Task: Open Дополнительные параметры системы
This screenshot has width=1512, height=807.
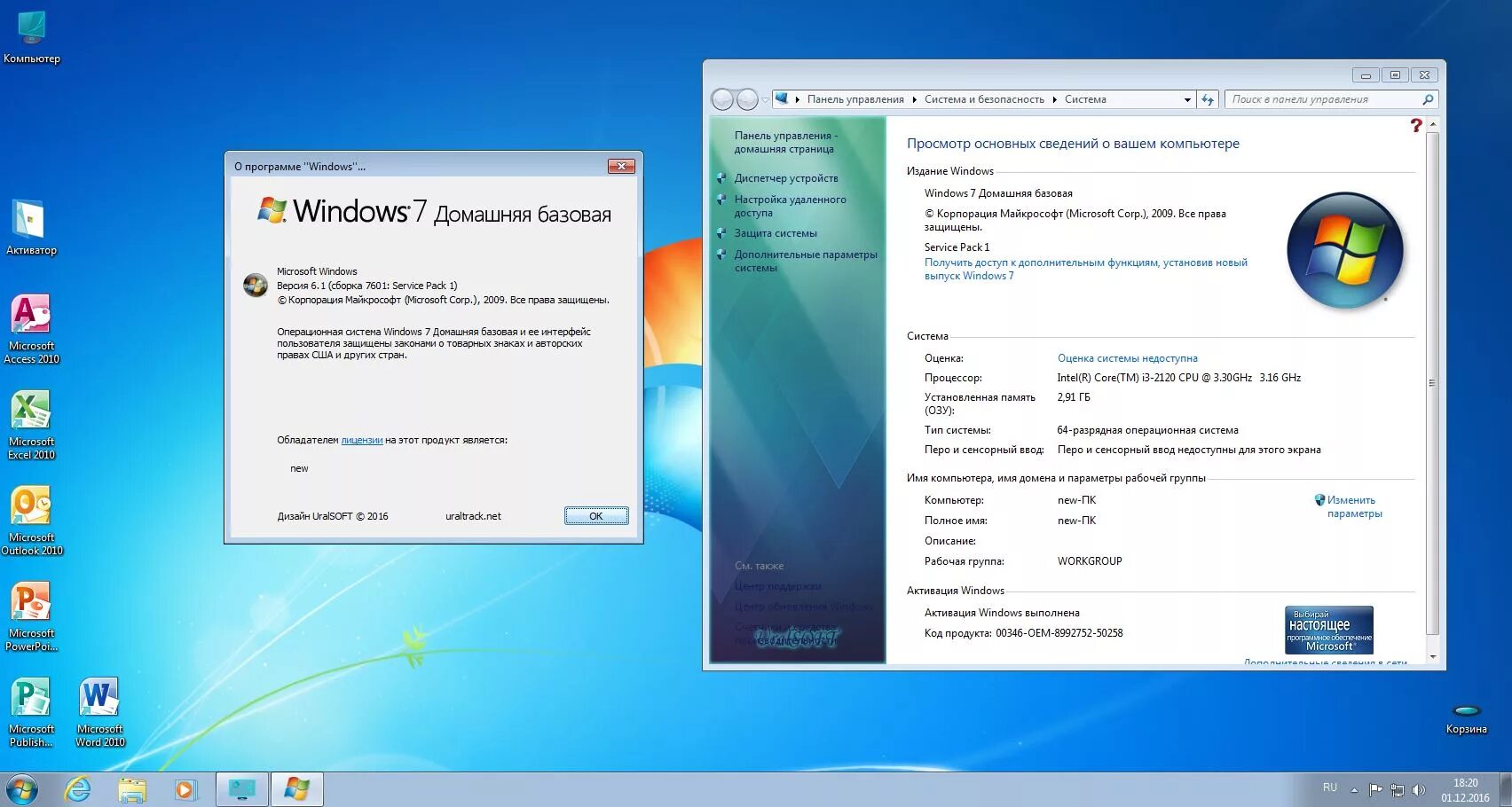Action: (805, 261)
